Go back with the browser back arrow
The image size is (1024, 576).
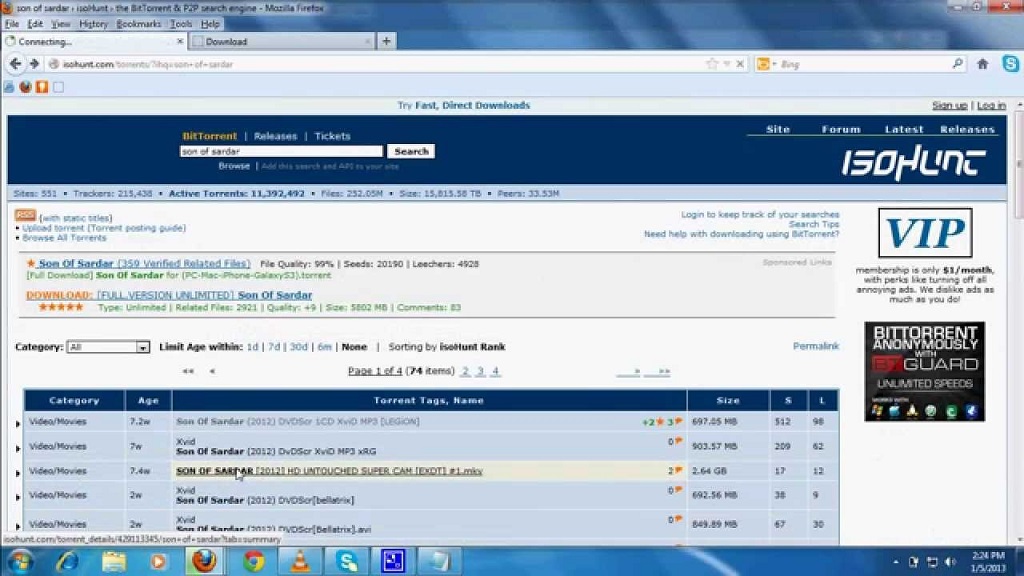click(x=15, y=64)
